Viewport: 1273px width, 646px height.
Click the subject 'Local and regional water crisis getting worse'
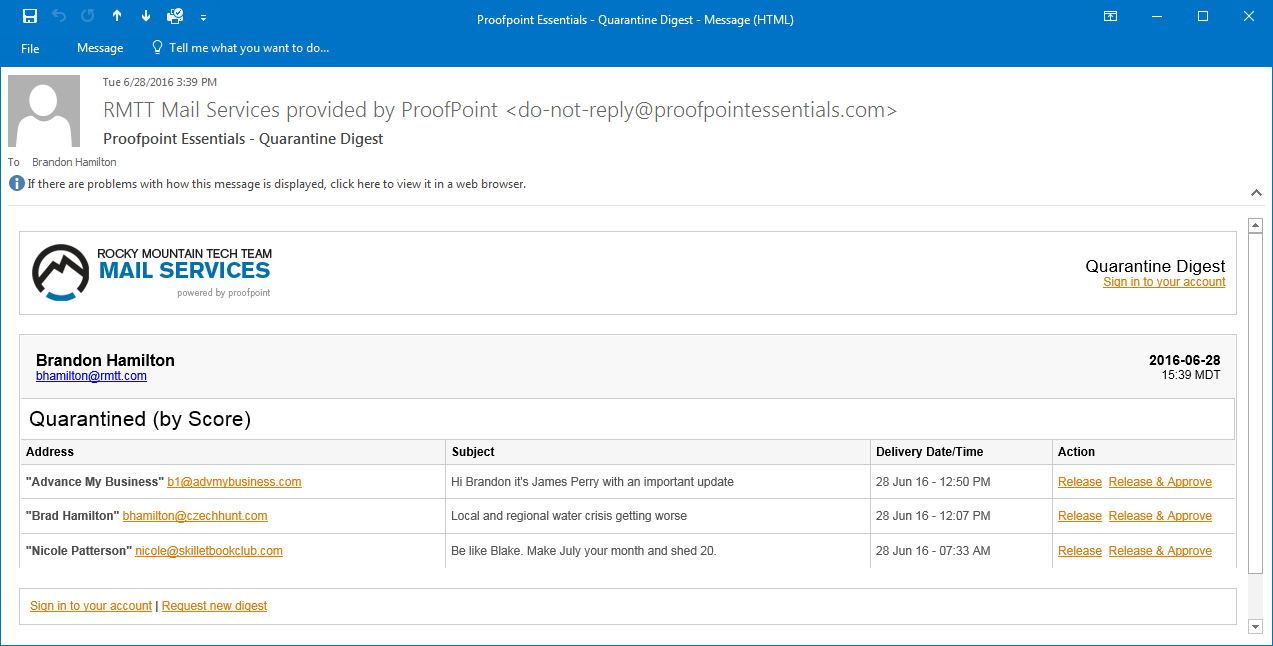pos(569,516)
